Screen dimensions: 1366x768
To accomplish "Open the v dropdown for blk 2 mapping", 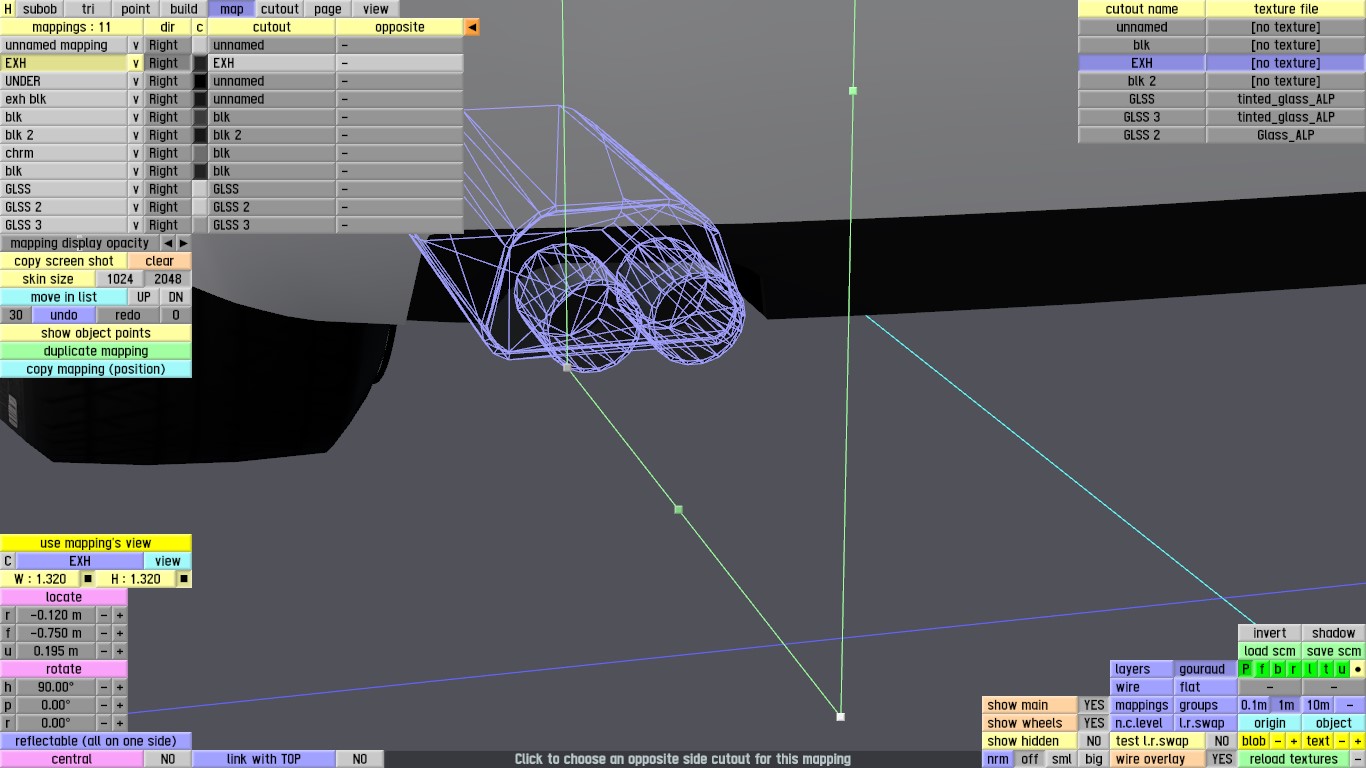I will tap(136, 135).
